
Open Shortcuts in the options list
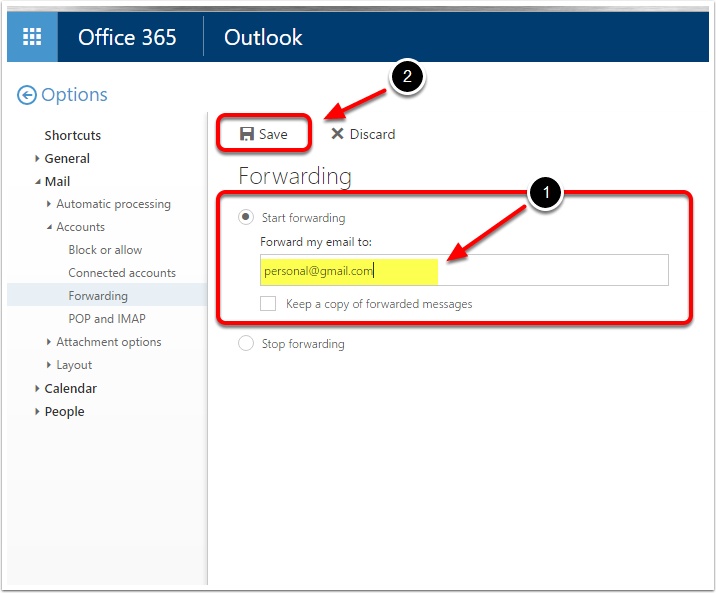[73, 136]
